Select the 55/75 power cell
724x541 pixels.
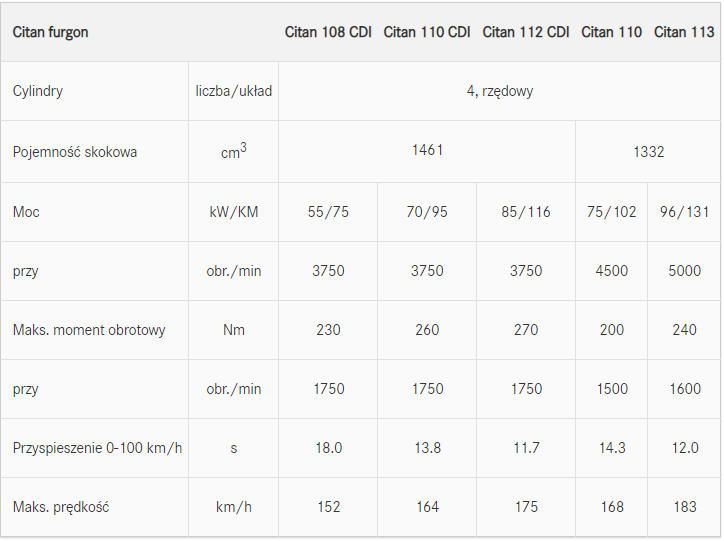pos(328,211)
